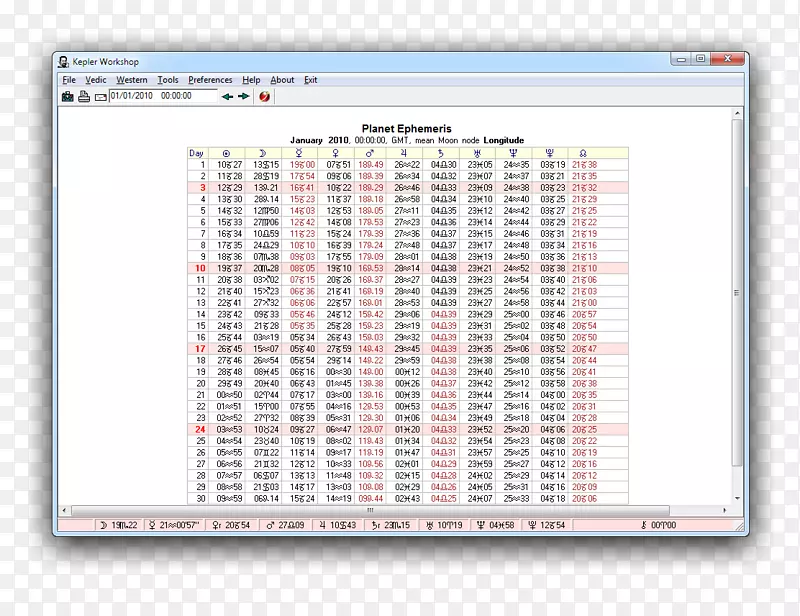Open the Tools menu

168,80
